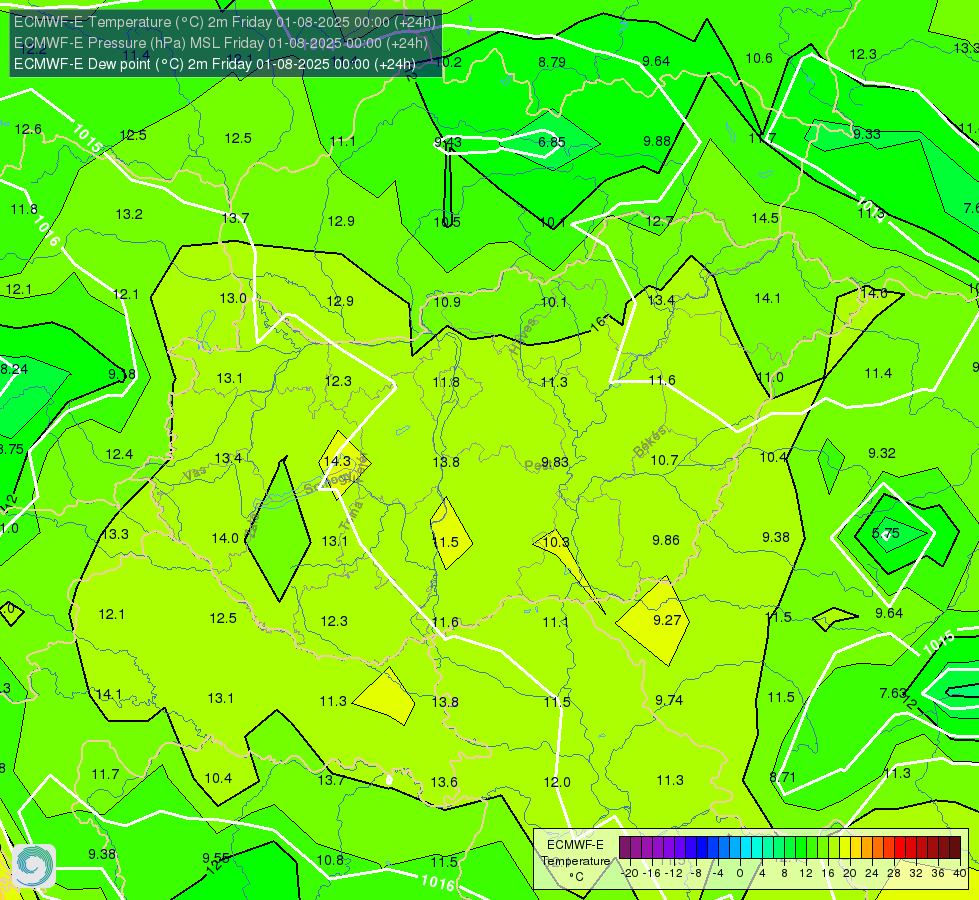Click the legend scale label -16
The width and height of the screenshot is (979, 900).
[x=651, y=873]
